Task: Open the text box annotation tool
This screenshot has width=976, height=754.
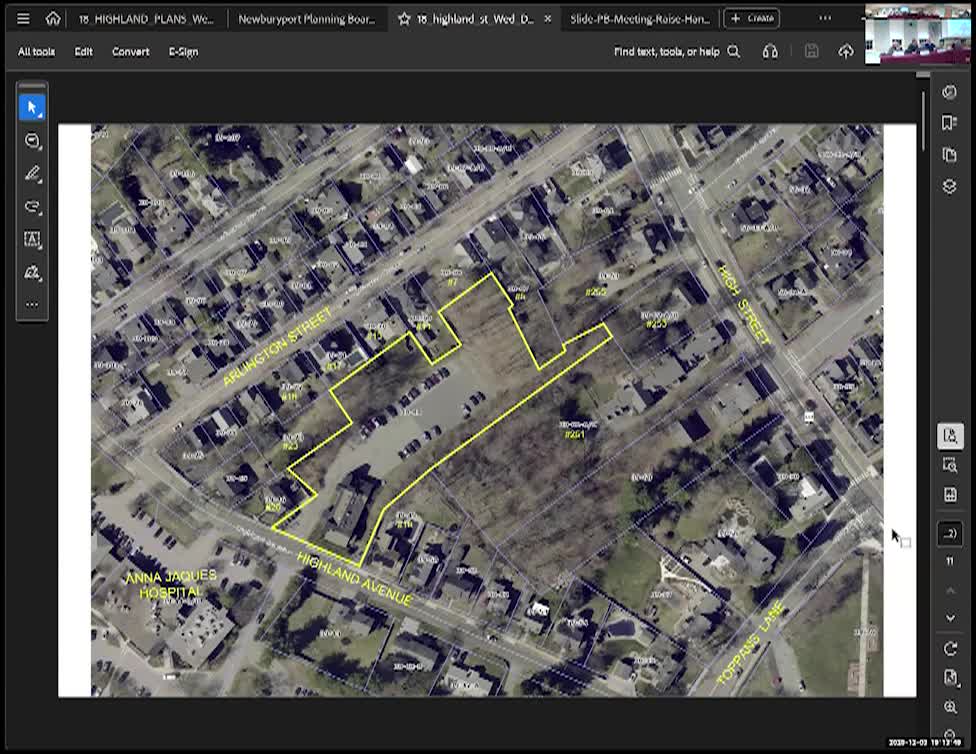Action: (x=33, y=239)
